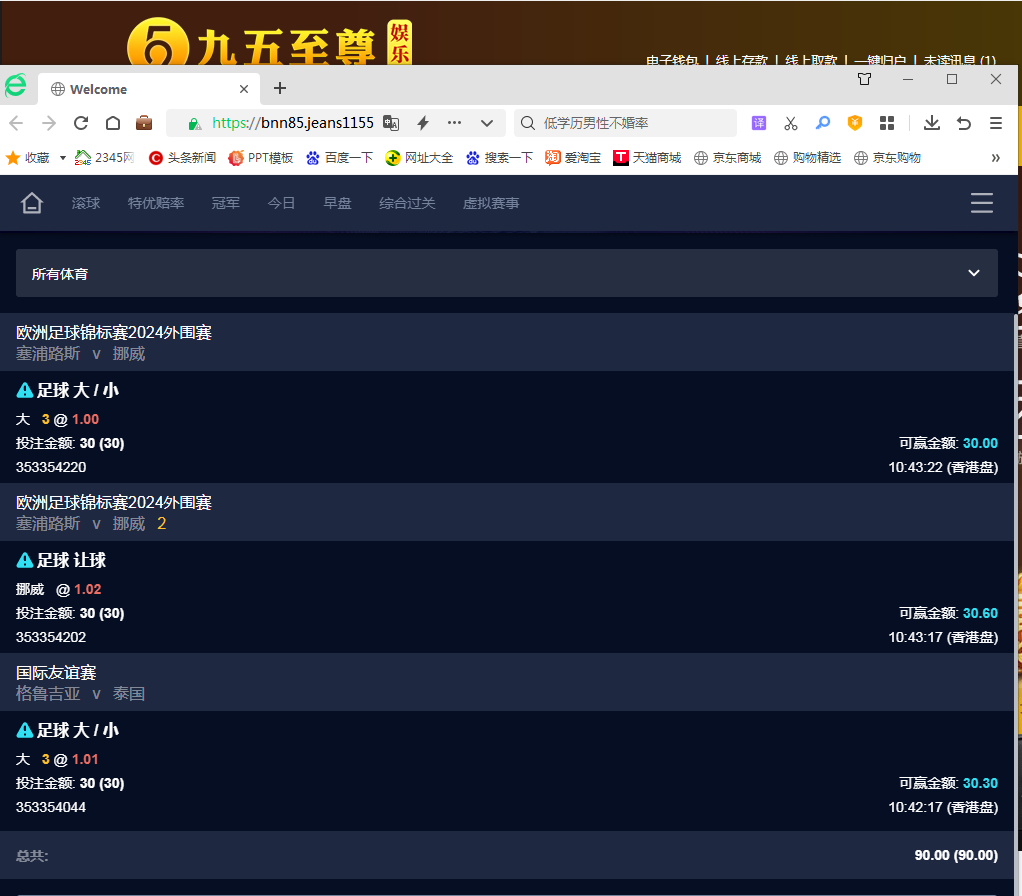Click the browser forward arrow
The height and width of the screenshot is (896, 1022).
tap(49, 123)
